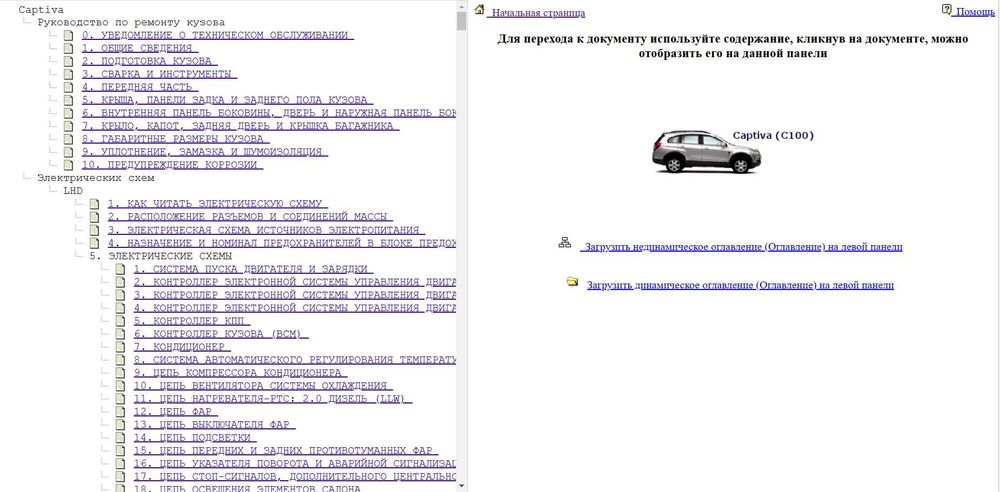1000x492 pixels.
Task: Click document icon next to 3. СВАРКА И ИНСТРУМЕНТЫ
Action: [68, 75]
